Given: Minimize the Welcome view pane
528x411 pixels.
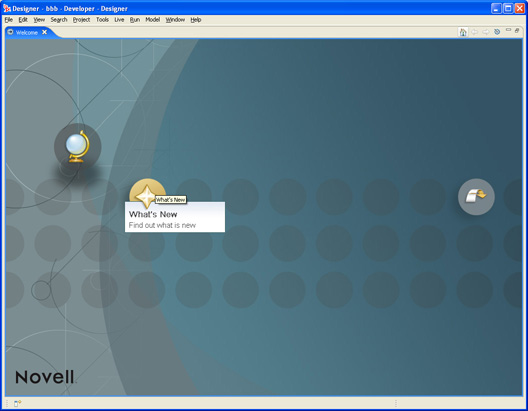Looking at the screenshot, I should point(508,30).
